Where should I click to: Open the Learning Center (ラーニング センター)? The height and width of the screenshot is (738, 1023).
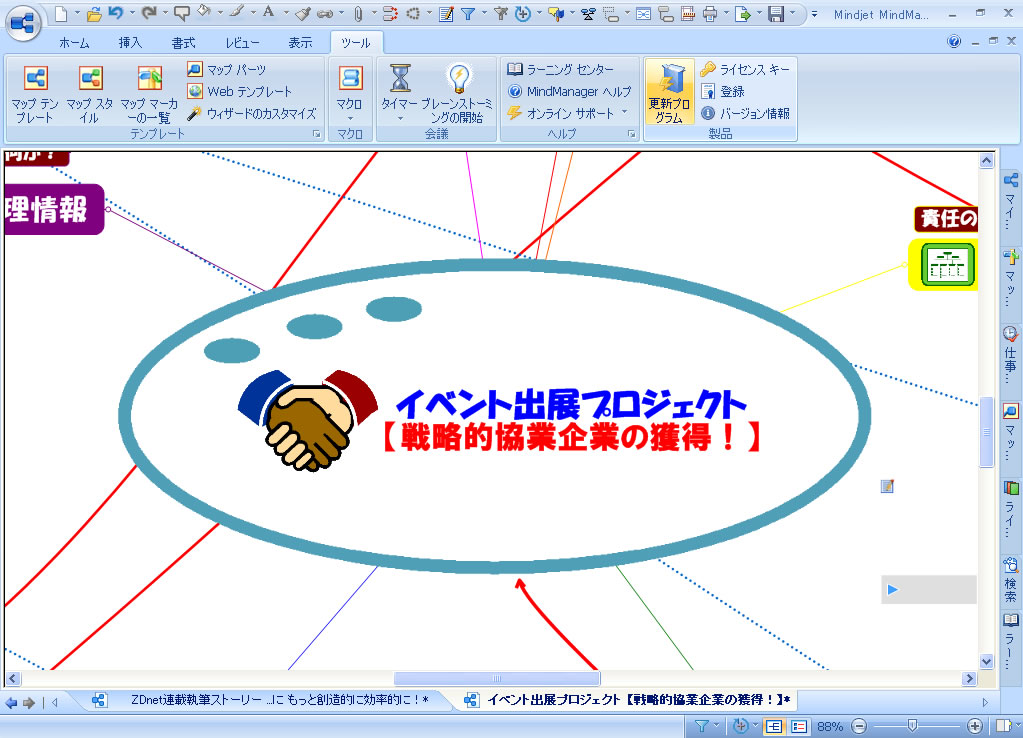[x=561, y=69]
